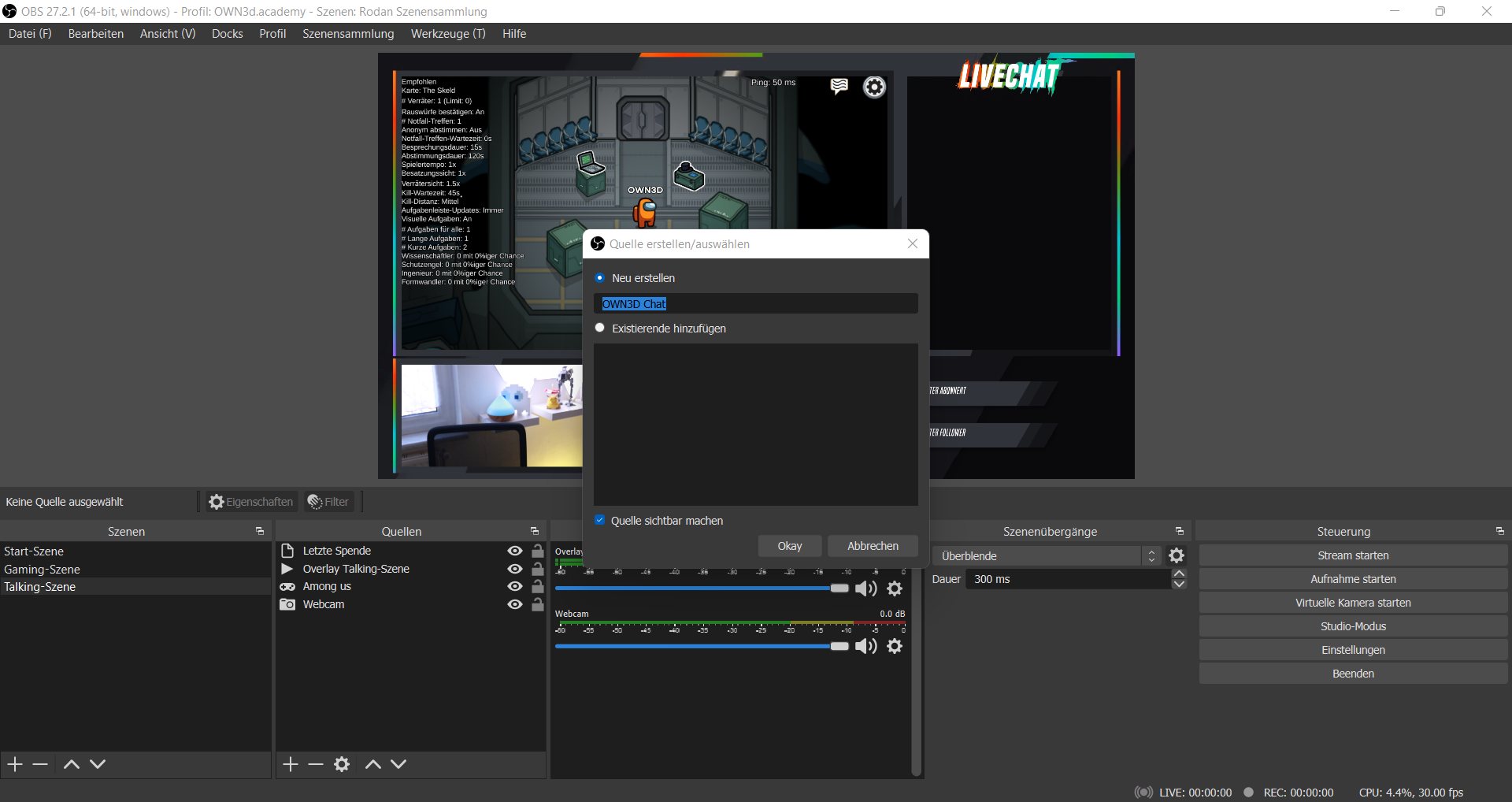The width and height of the screenshot is (1512, 802).
Task: Increase Dauer with the up arrow
Action: pos(1177,574)
